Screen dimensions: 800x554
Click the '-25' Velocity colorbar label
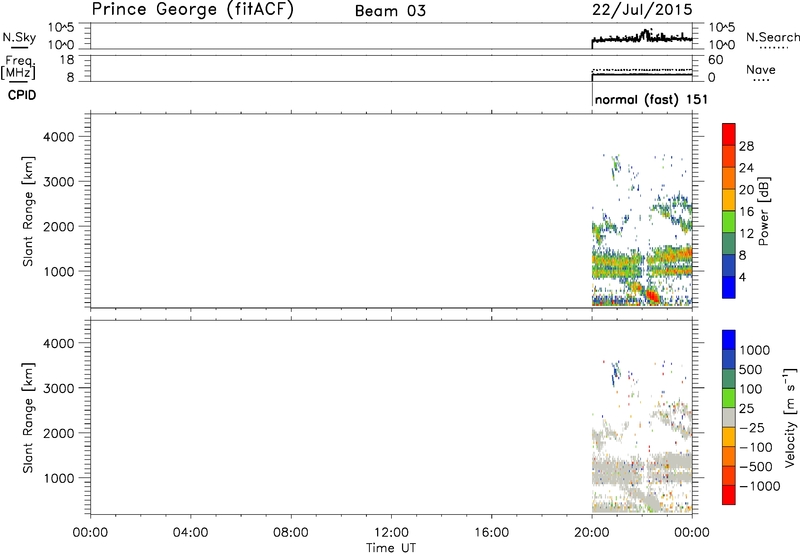point(752,427)
